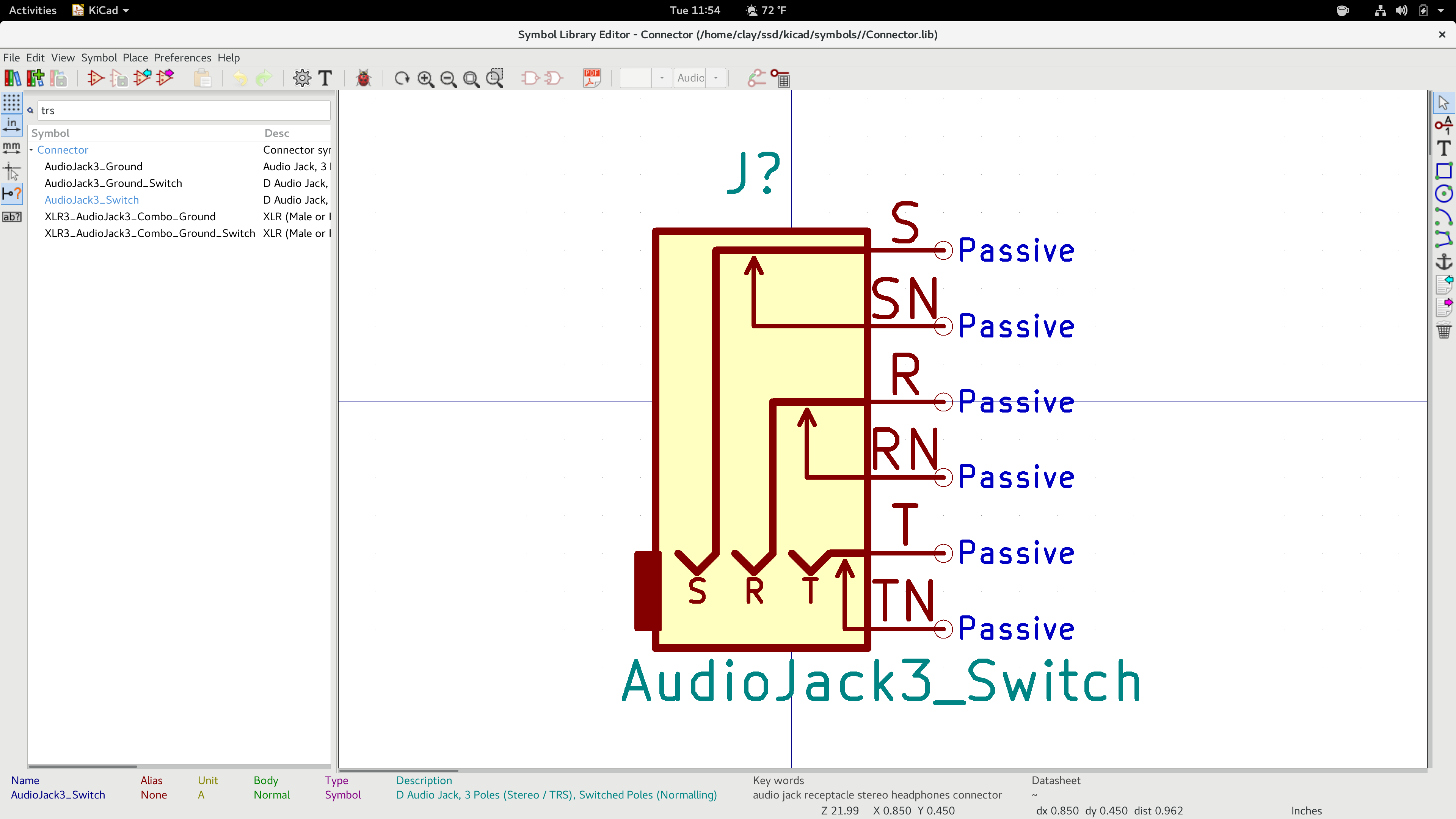Image resolution: width=1456 pixels, height=819 pixels.
Task: Enable De Morgan alternate body style
Action: [553, 78]
